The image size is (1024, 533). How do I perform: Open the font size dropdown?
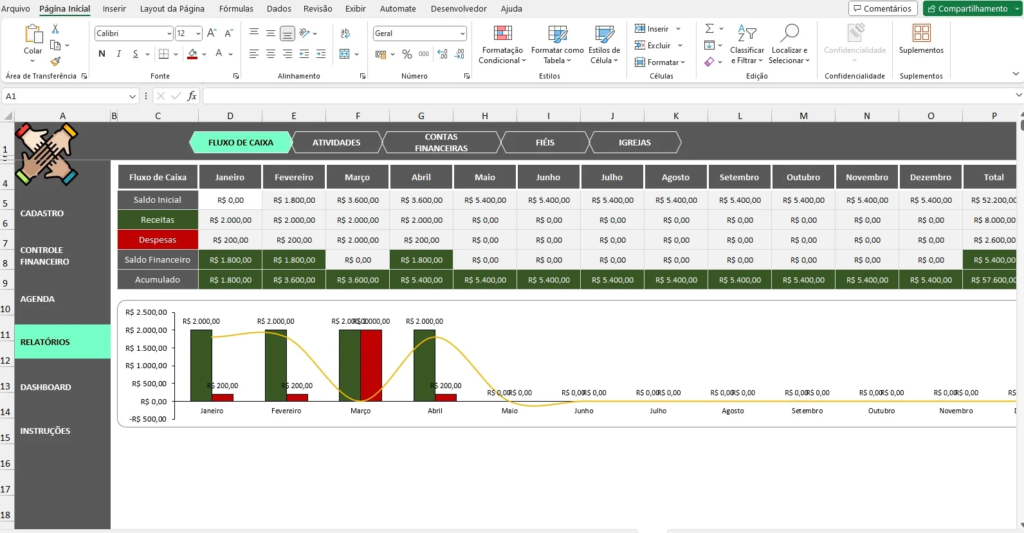click(198, 33)
